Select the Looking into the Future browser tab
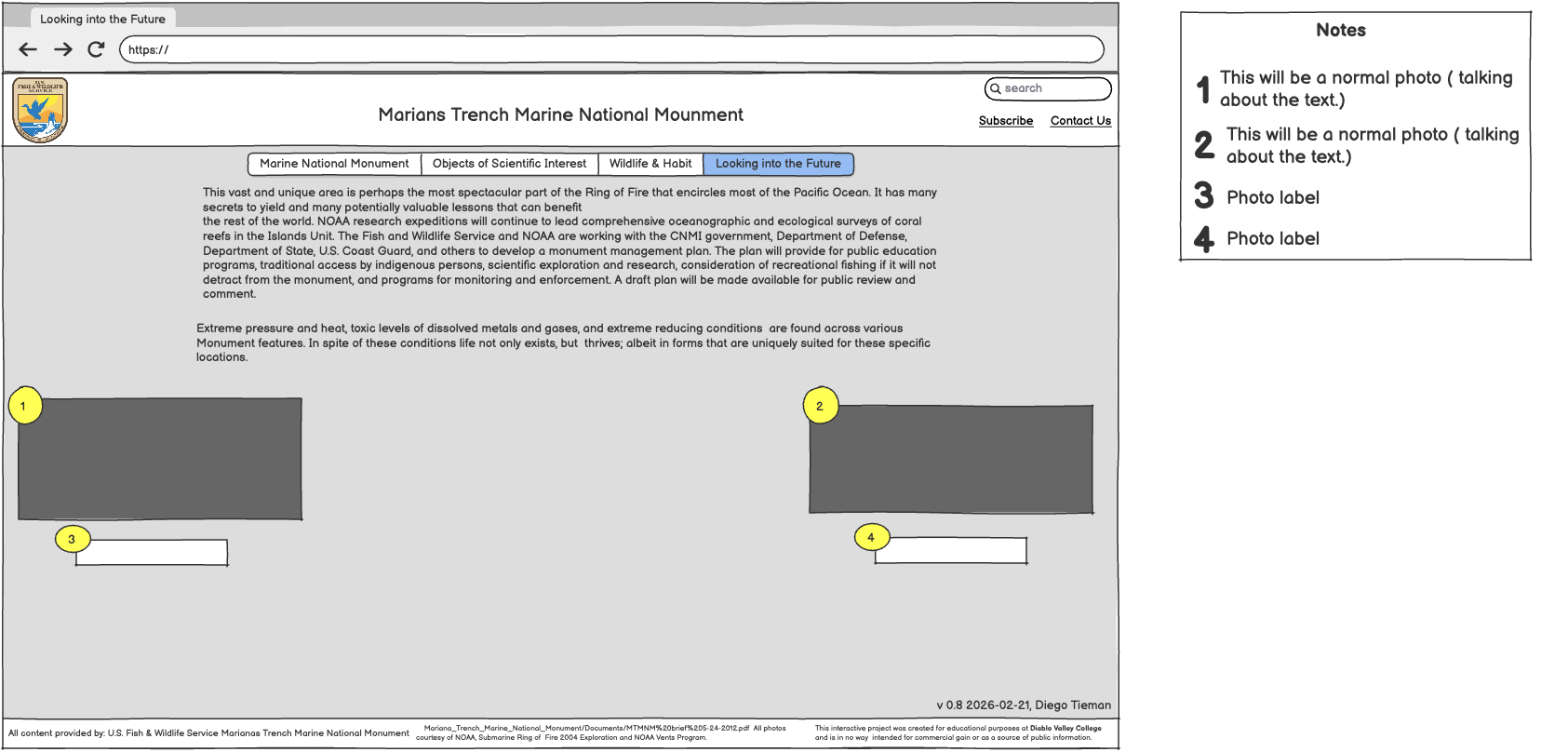Image resolution: width=1568 pixels, height=752 pixels. [x=102, y=19]
